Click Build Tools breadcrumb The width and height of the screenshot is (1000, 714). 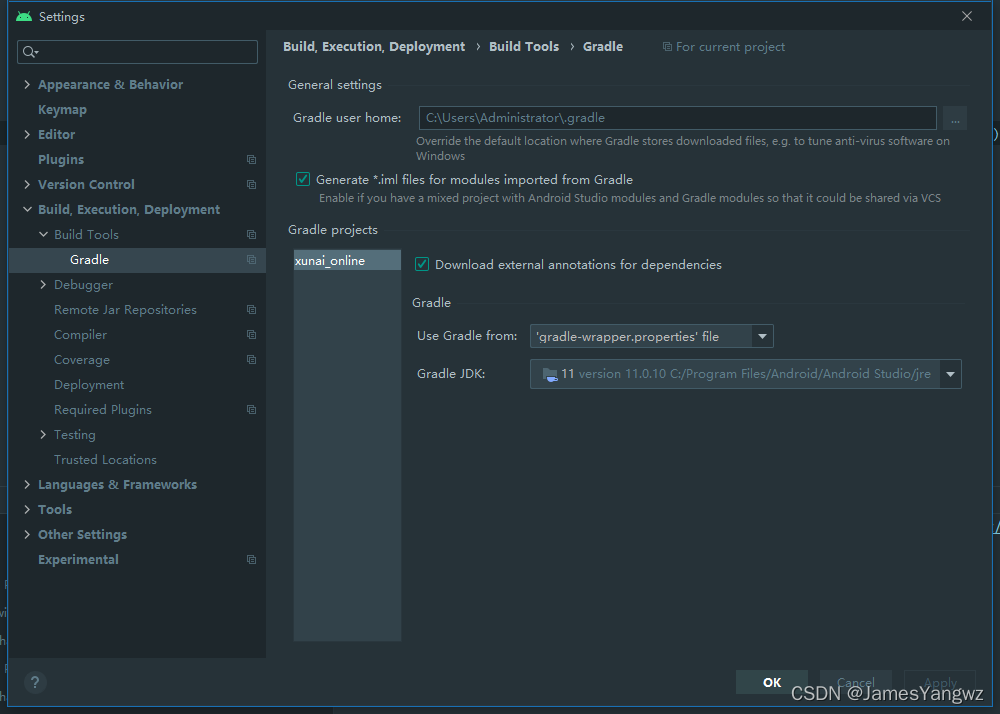pyautogui.click(x=524, y=47)
